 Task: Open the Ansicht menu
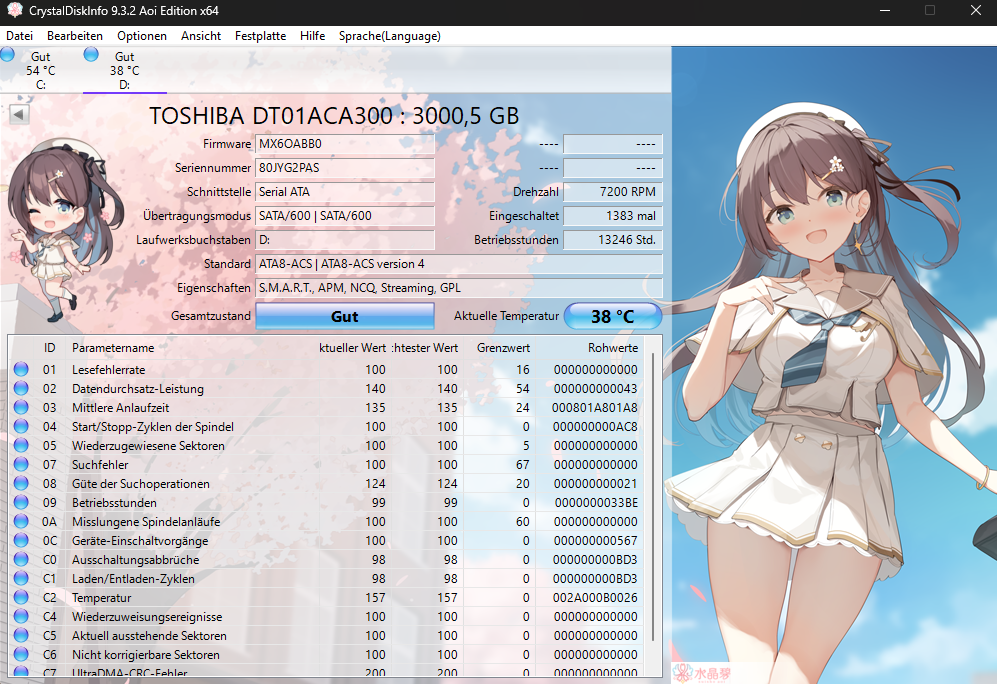pyautogui.click(x=201, y=36)
